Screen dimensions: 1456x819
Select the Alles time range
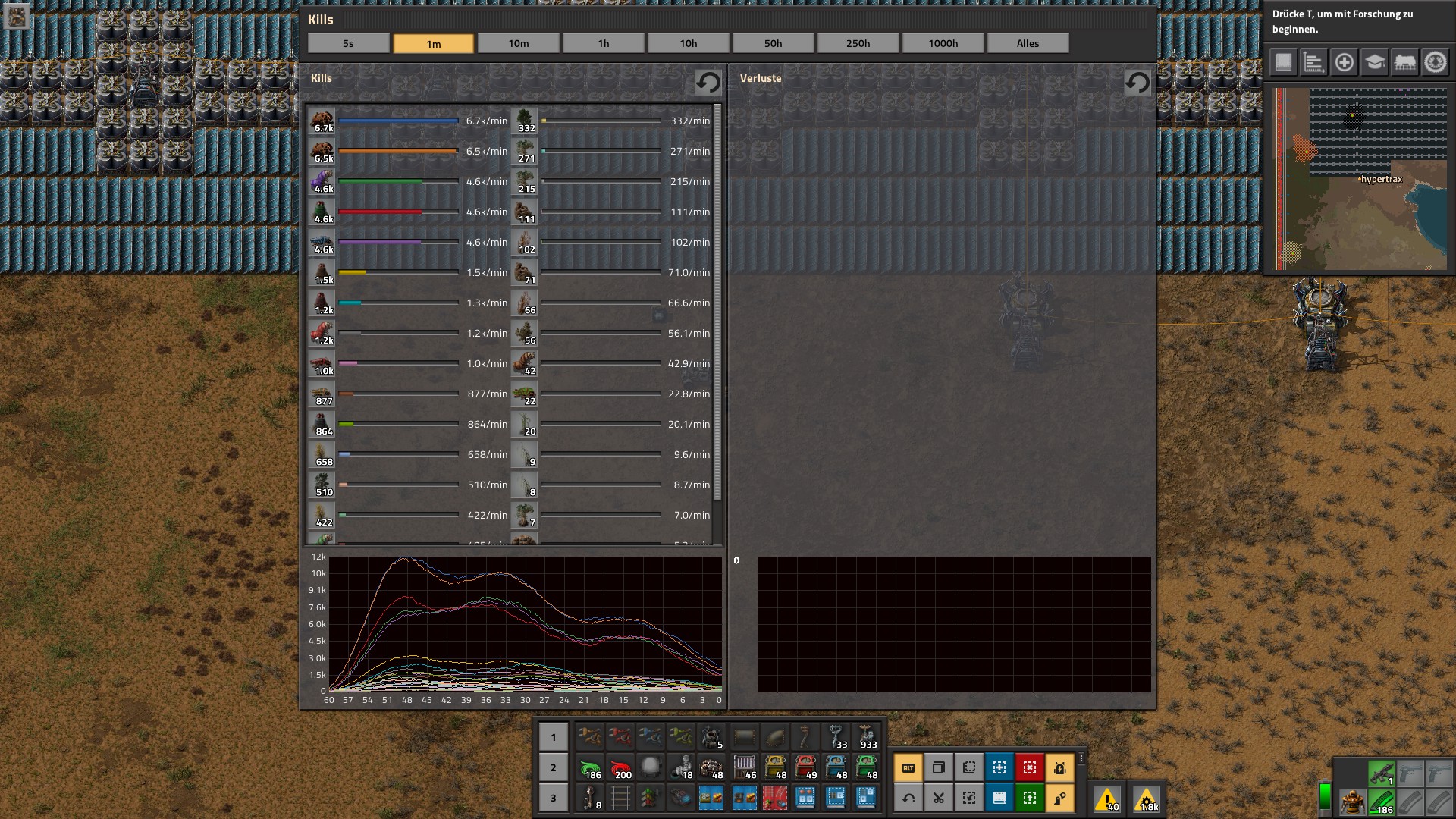(x=1028, y=43)
